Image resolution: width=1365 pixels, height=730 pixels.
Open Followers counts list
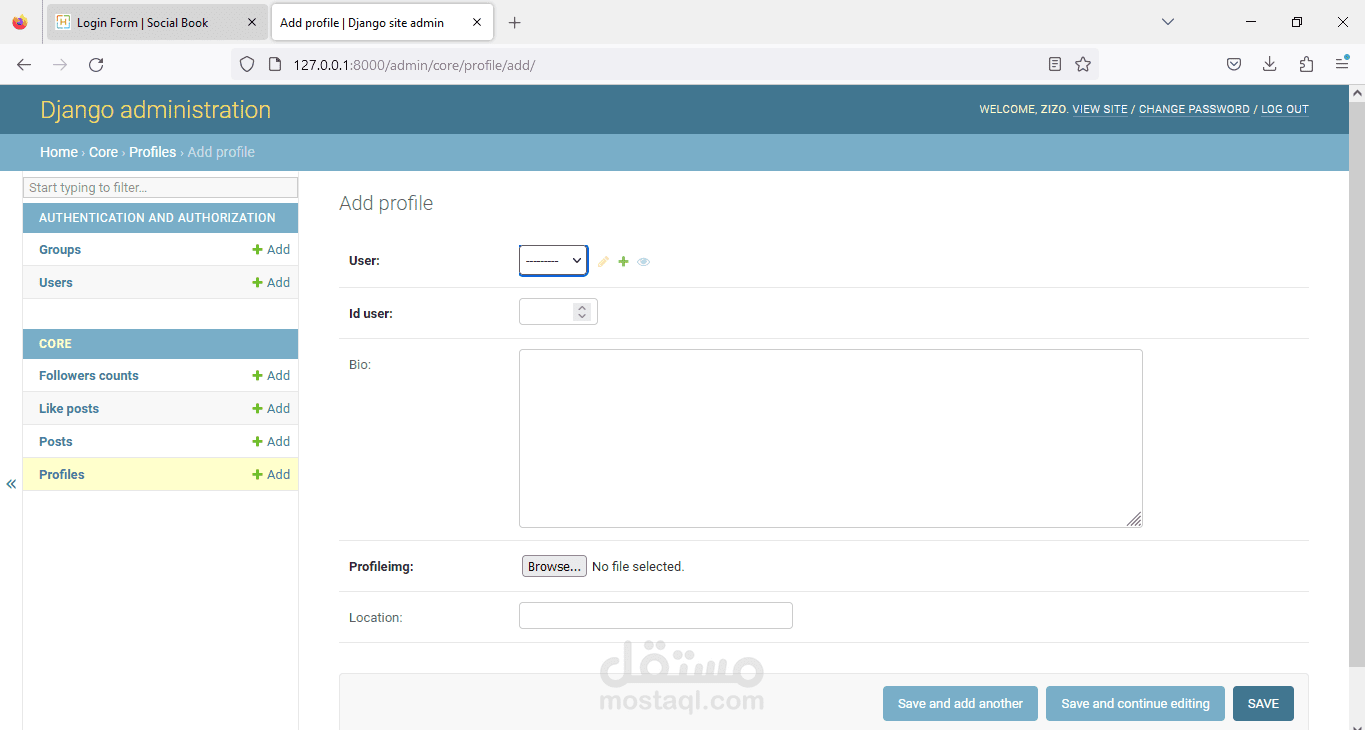click(89, 376)
